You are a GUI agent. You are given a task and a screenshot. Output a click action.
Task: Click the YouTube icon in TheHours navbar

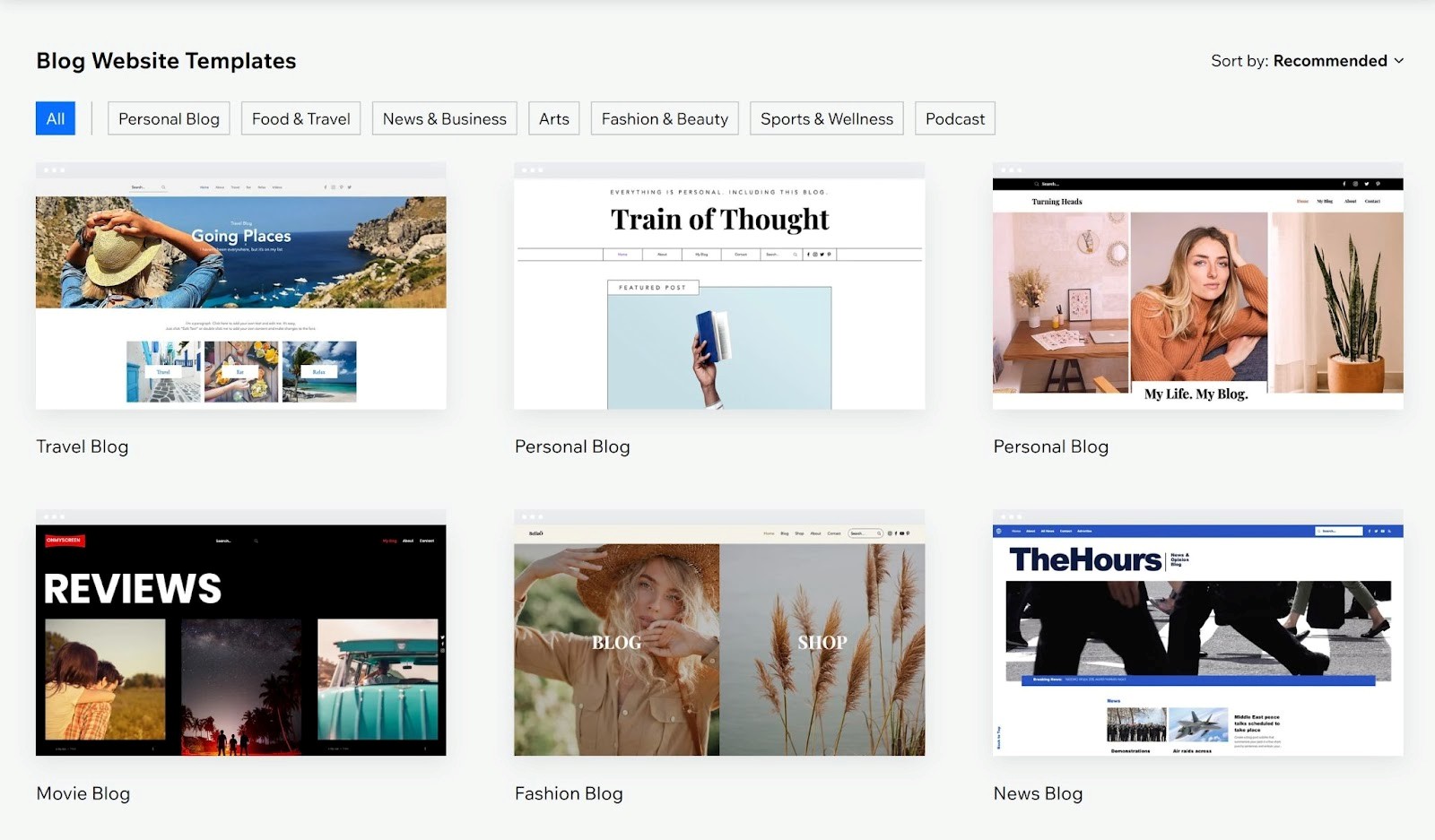click(x=1383, y=531)
